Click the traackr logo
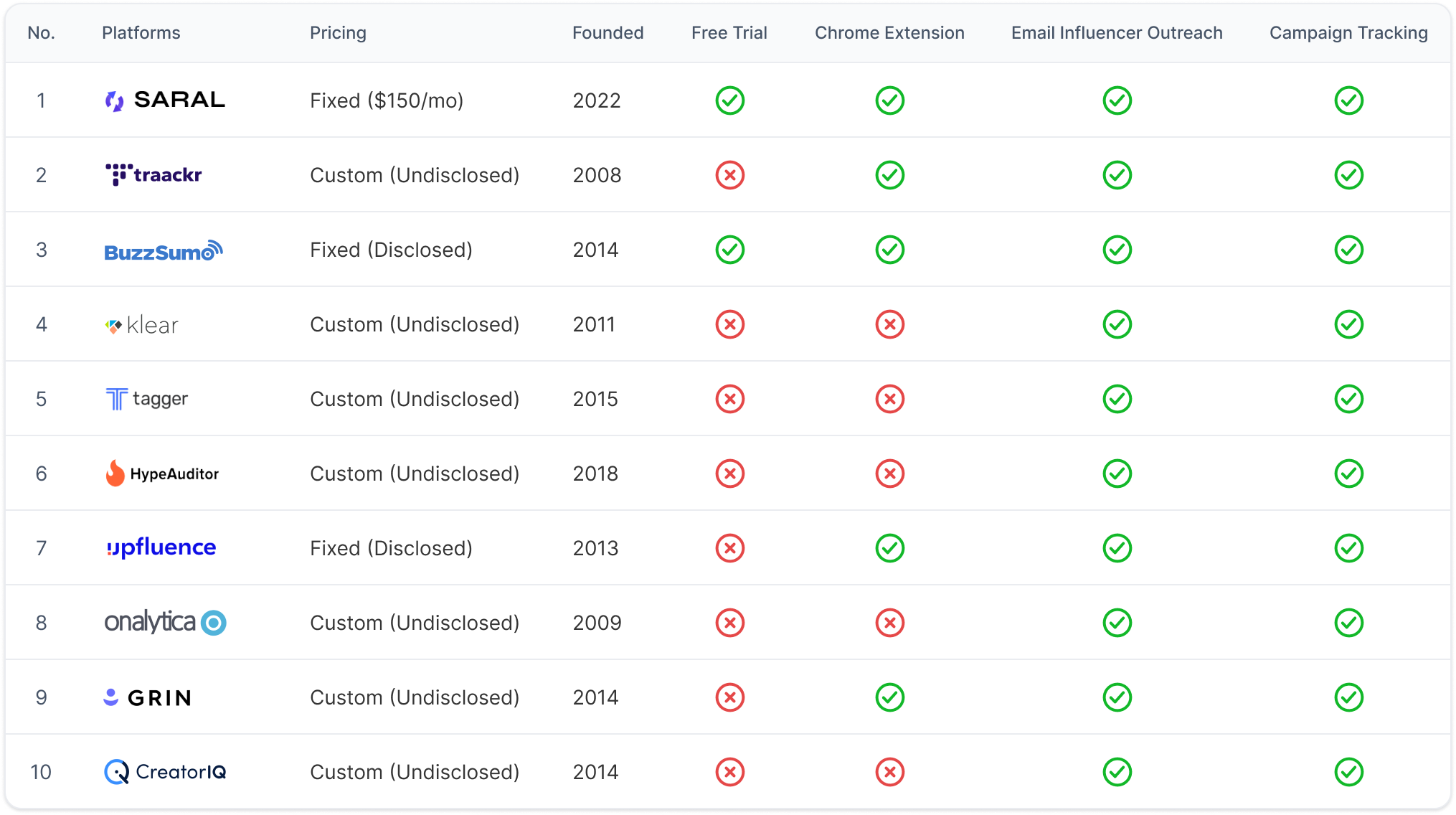 (x=153, y=175)
